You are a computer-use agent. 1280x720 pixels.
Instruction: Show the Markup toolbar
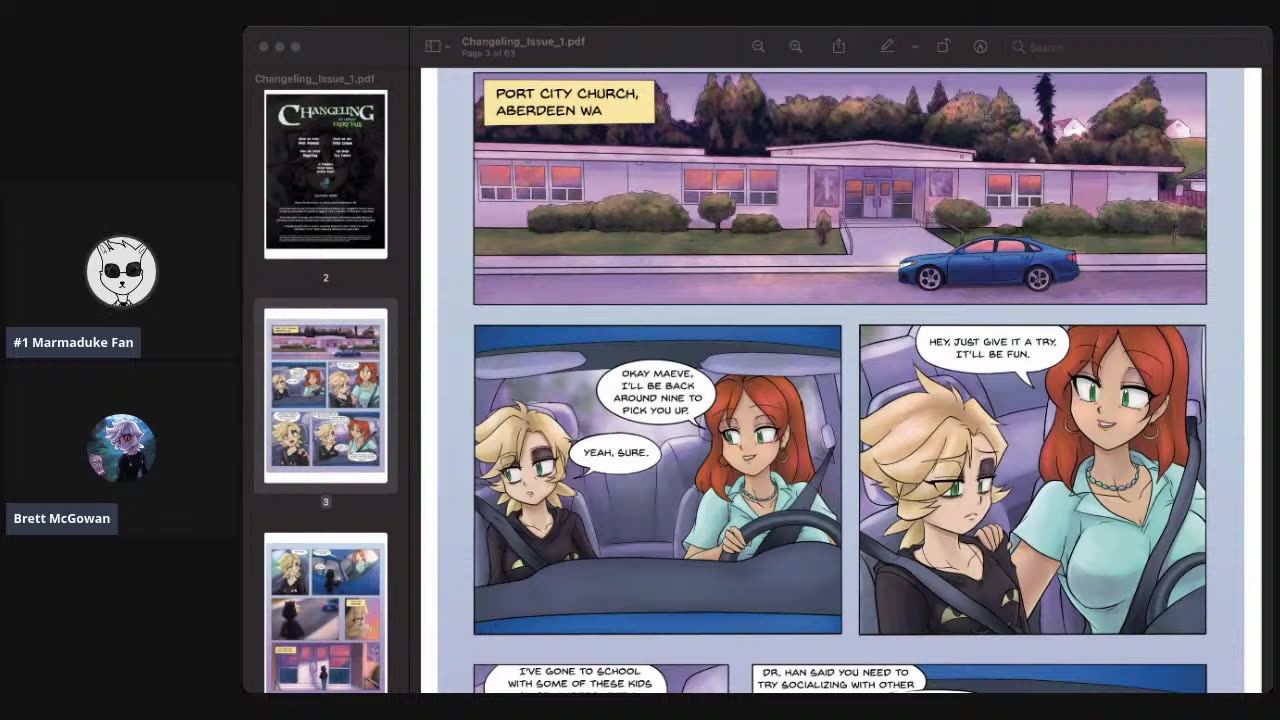coord(980,46)
